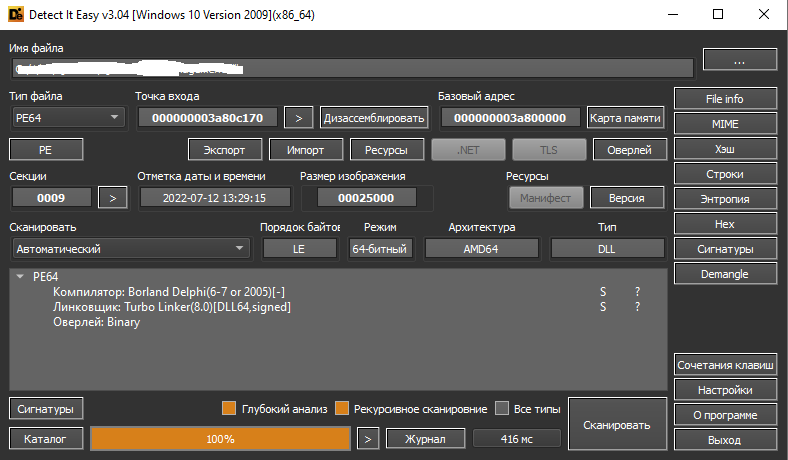This screenshot has width=788, height=460.
Task: Open the Импорт section
Action: click(306, 150)
